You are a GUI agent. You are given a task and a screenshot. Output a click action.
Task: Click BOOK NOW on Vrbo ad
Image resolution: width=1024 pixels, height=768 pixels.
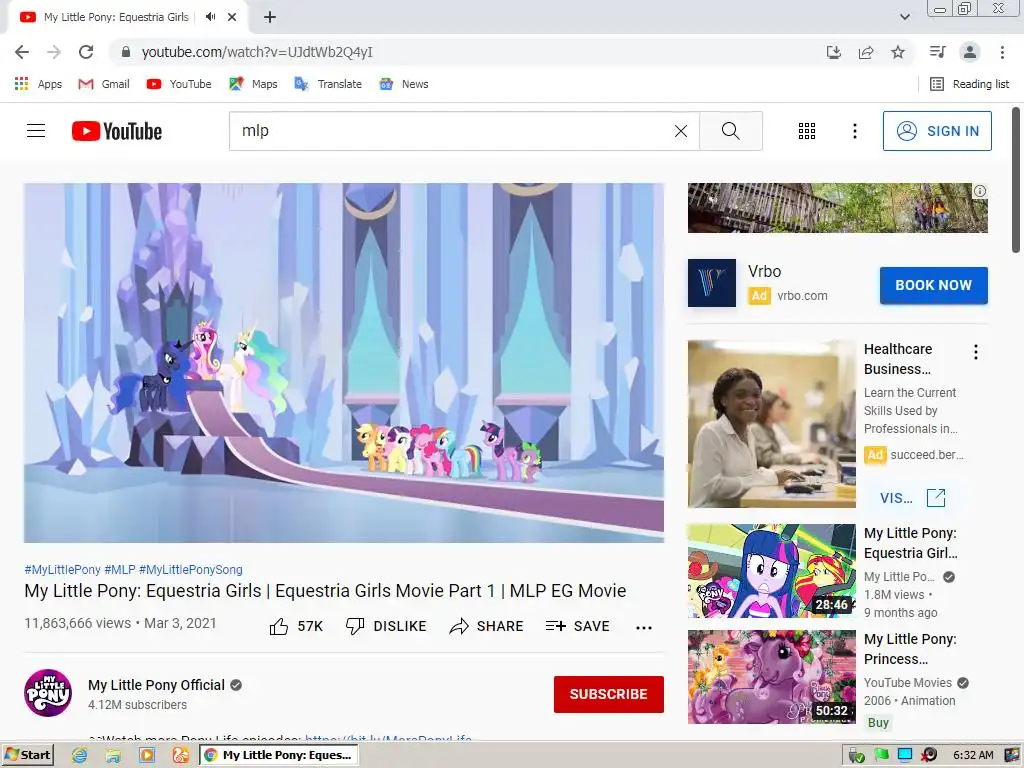(933, 285)
